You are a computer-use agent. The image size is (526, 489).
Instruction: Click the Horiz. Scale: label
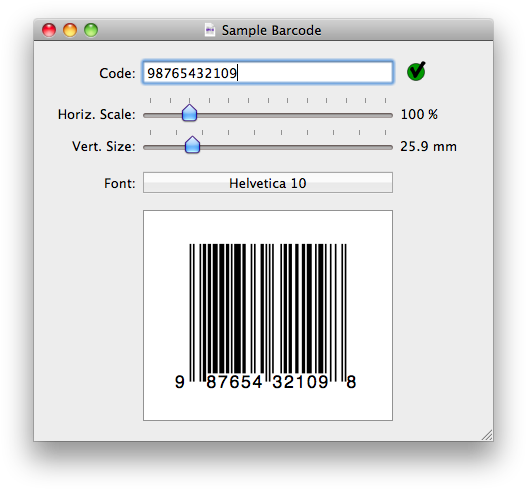tap(97, 114)
